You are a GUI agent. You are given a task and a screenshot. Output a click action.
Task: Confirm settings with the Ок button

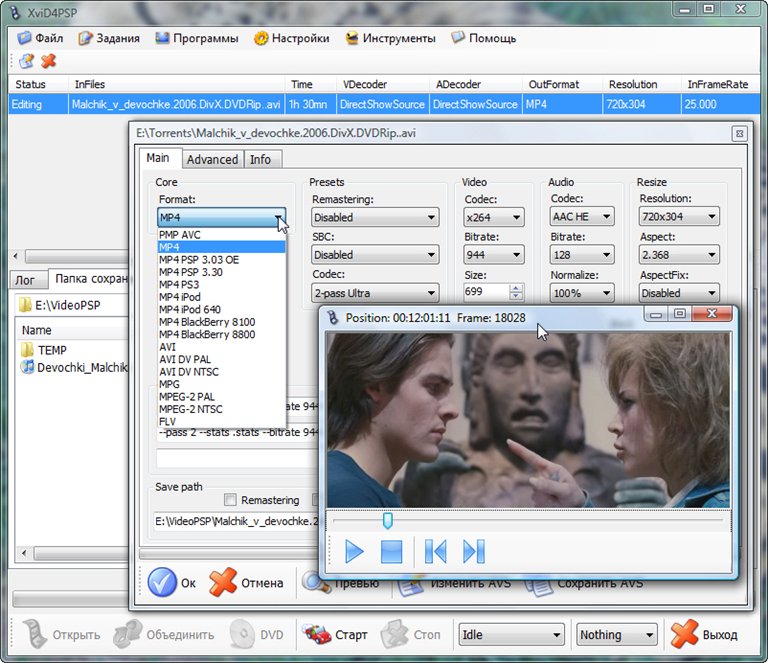173,583
